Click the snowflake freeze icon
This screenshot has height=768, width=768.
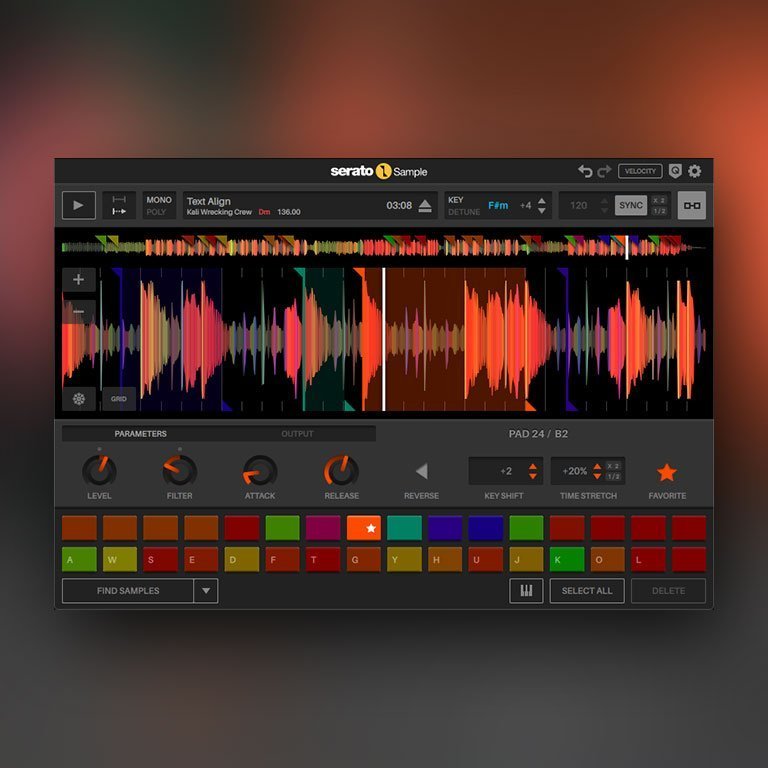click(x=78, y=399)
